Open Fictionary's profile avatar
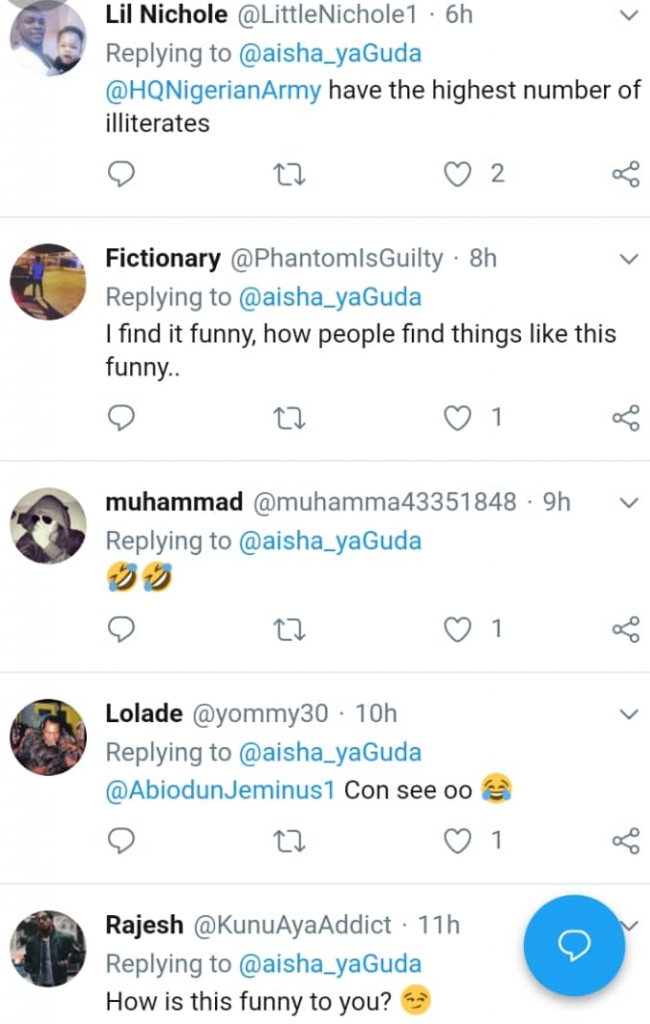Screen dimensions: 650x1024 [47, 281]
